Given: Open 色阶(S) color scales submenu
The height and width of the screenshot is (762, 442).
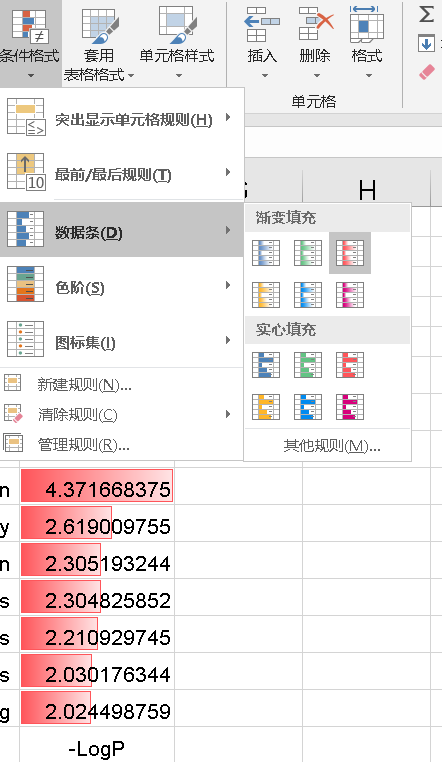Looking at the screenshot, I should coord(121,286).
